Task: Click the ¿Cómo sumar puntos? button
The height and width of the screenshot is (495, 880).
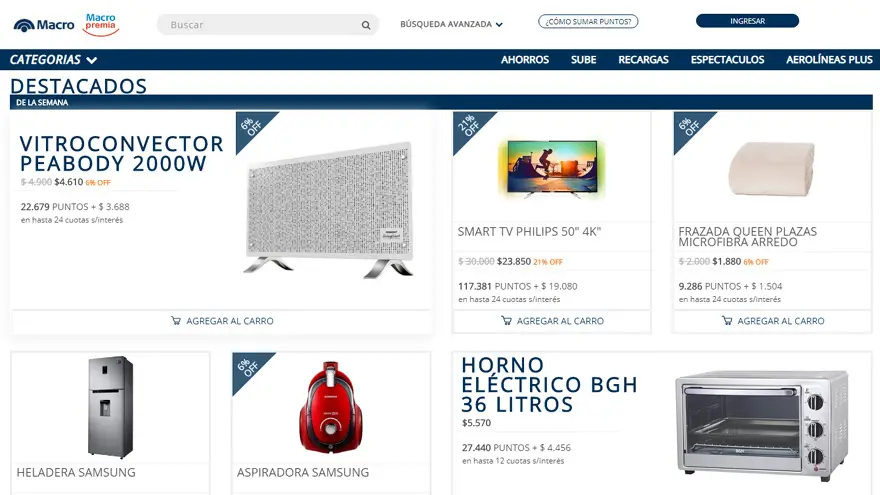Action: click(x=588, y=21)
